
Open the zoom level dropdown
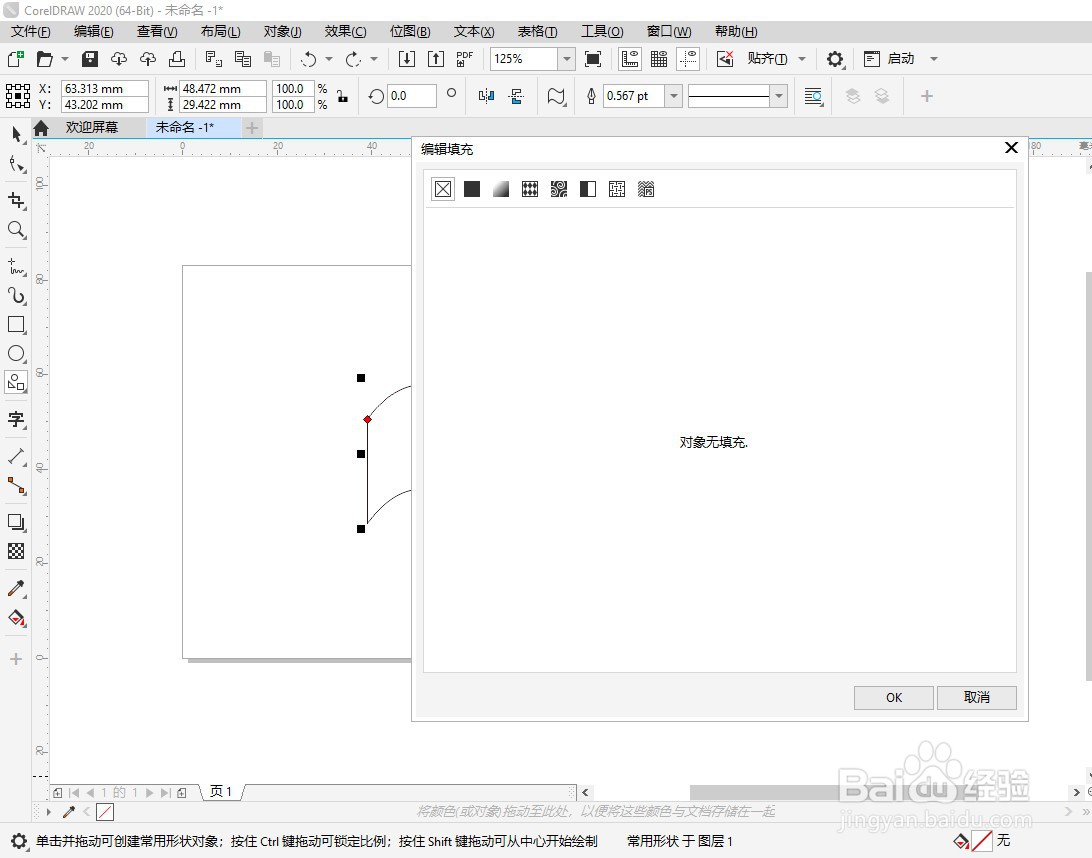coord(567,59)
